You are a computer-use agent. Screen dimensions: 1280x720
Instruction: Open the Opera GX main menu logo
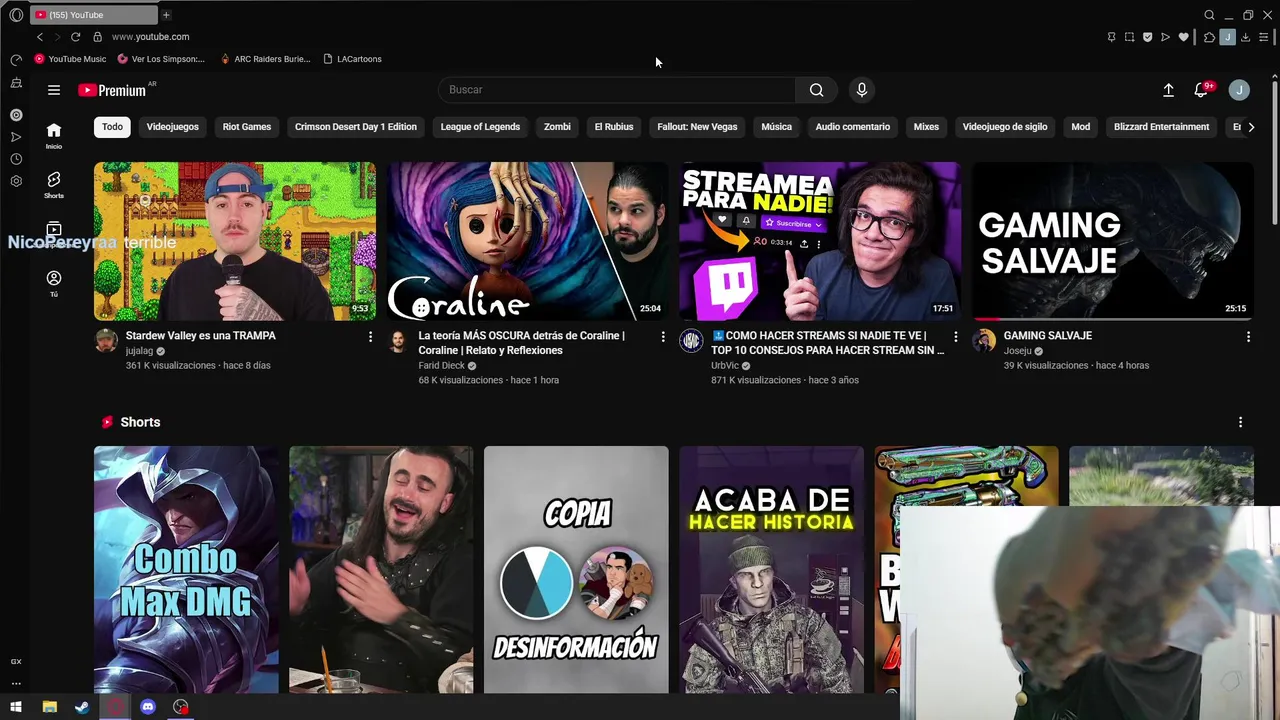pyautogui.click(x=16, y=15)
